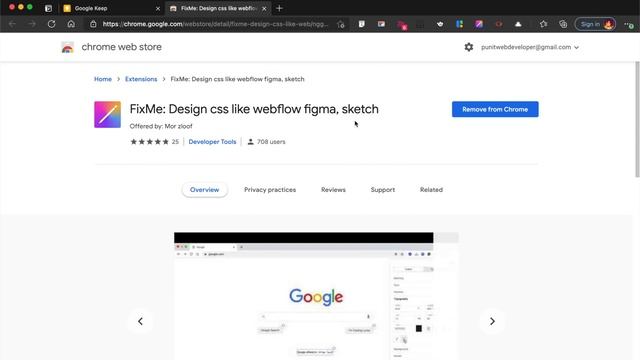
Task: Click the 'Offered by: Mor zloof' text
Action: [x=161, y=126]
